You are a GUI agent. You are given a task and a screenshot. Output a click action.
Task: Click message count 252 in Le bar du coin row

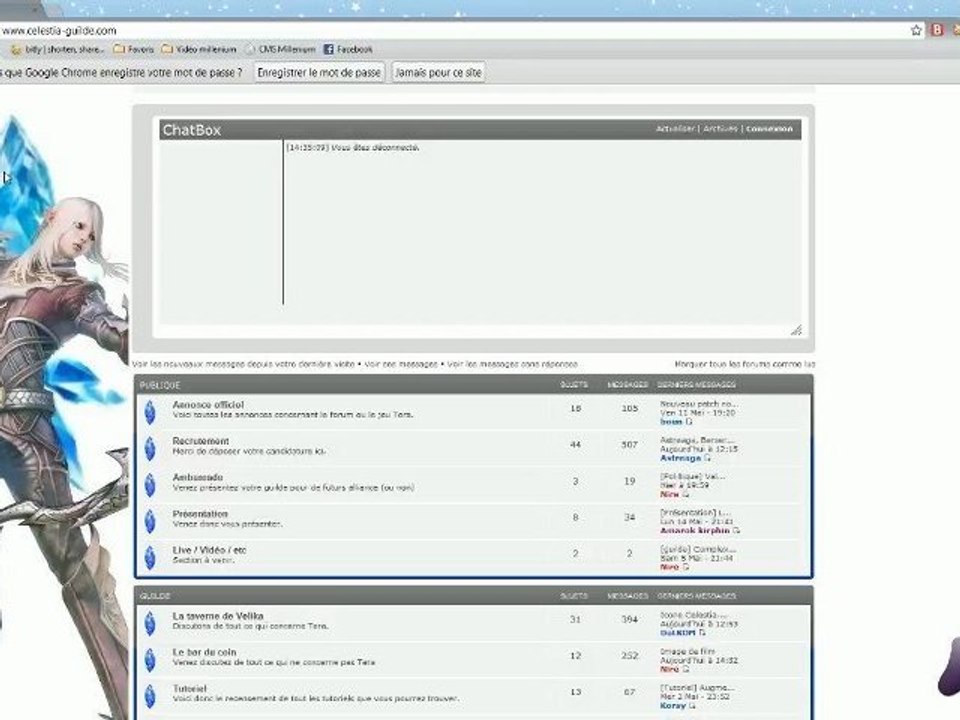tap(629, 656)
